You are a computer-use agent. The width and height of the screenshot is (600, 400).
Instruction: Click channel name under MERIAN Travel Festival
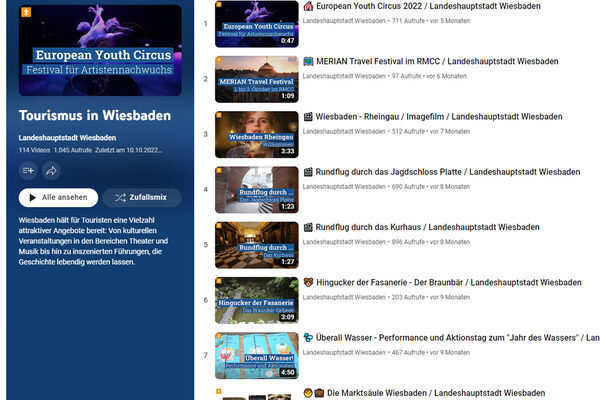(x=344, y=76)
